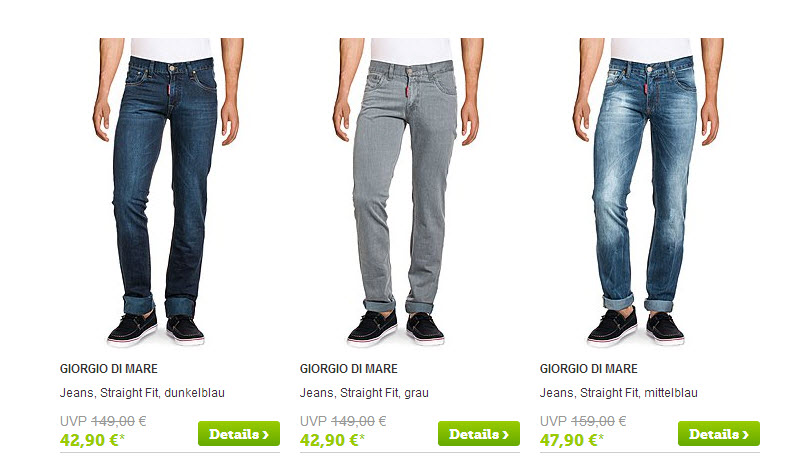Select 'Jeans, Straight Fit, grau' title

tap(364, 393)
